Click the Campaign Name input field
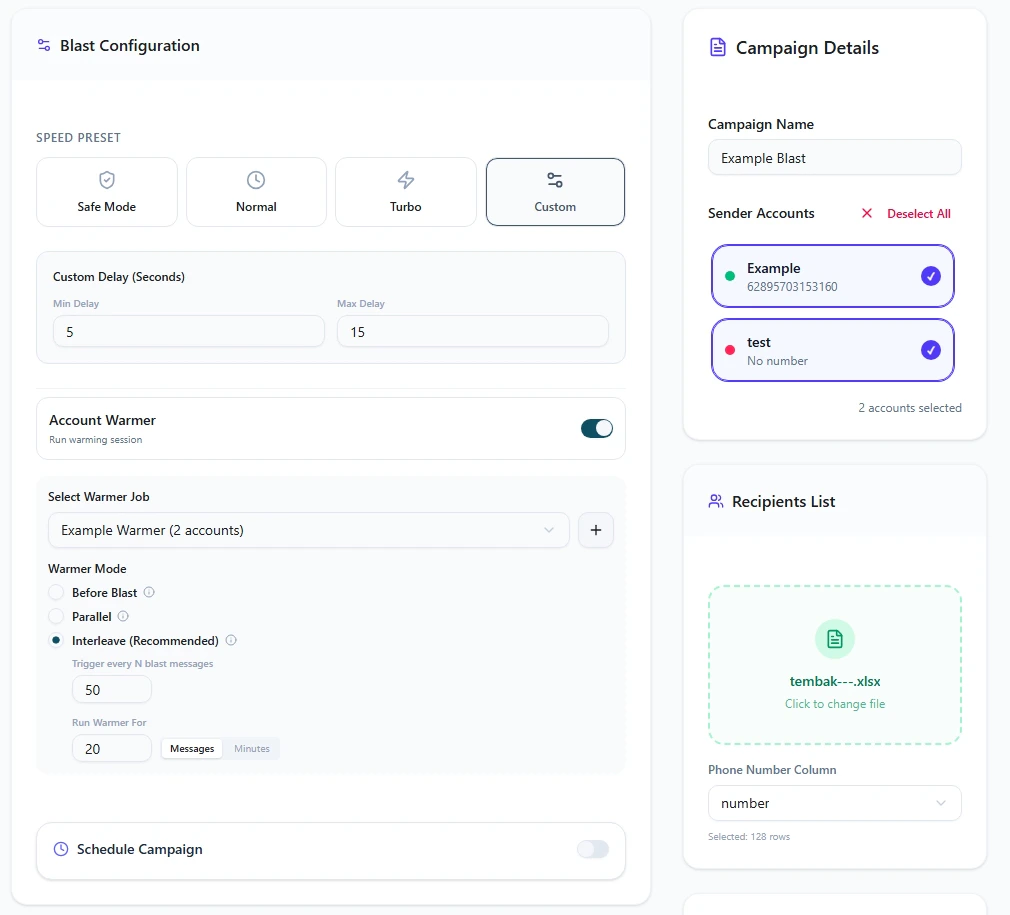This screenshot has width=1010, height=915. pos(834,158)
